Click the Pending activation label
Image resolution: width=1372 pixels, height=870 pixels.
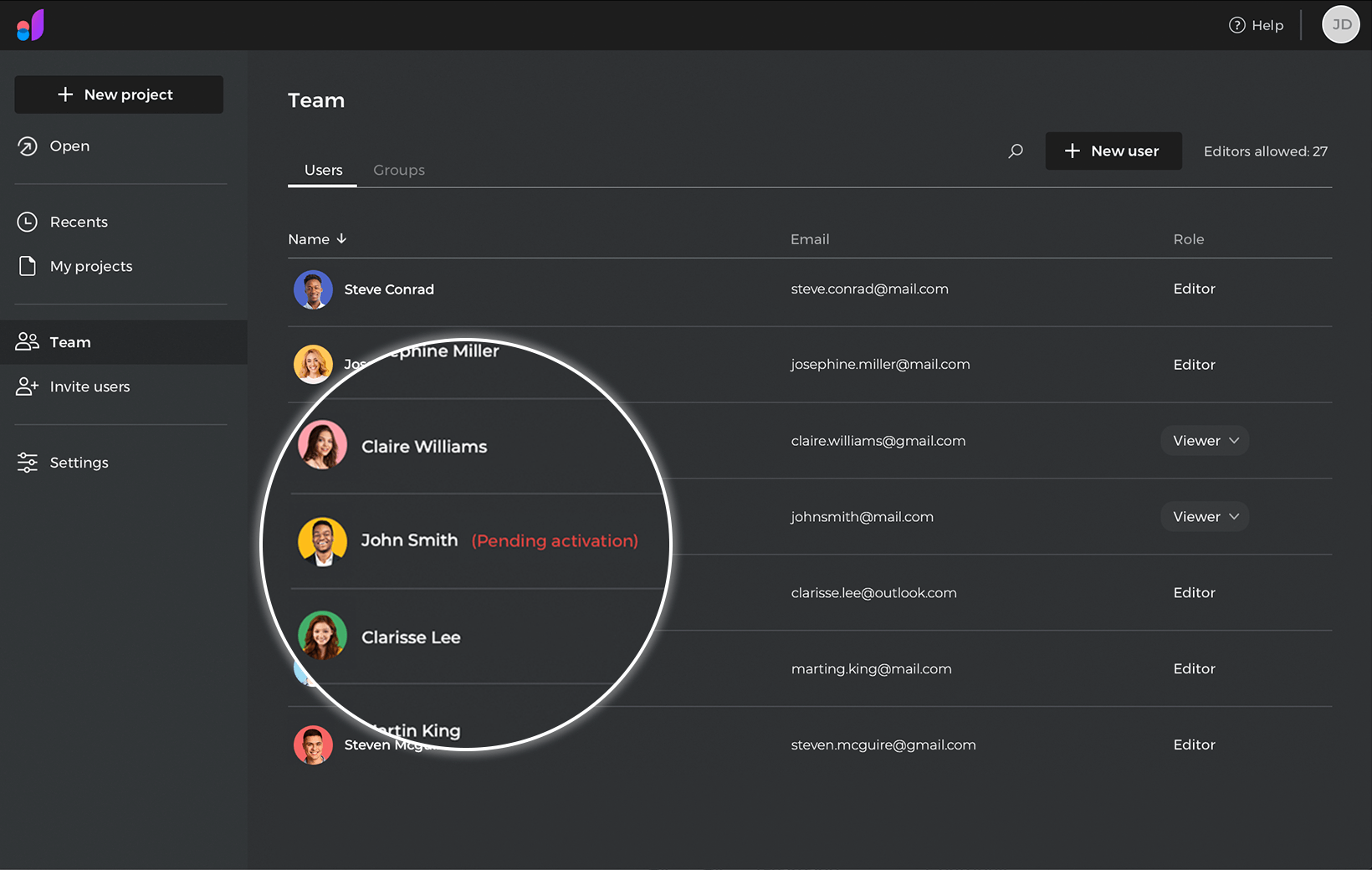click(555, 541)
